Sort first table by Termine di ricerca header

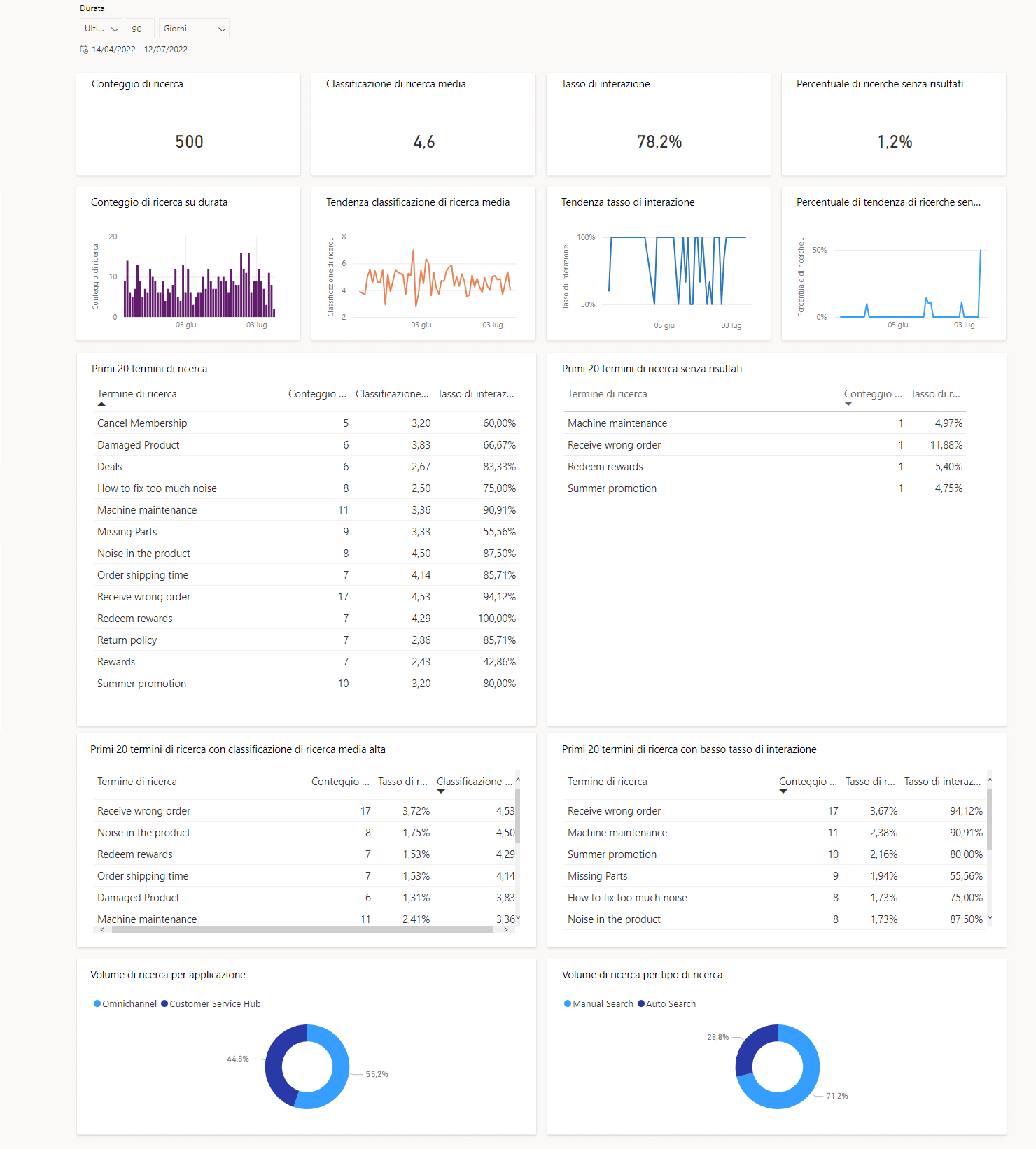(x=137, y=394)
